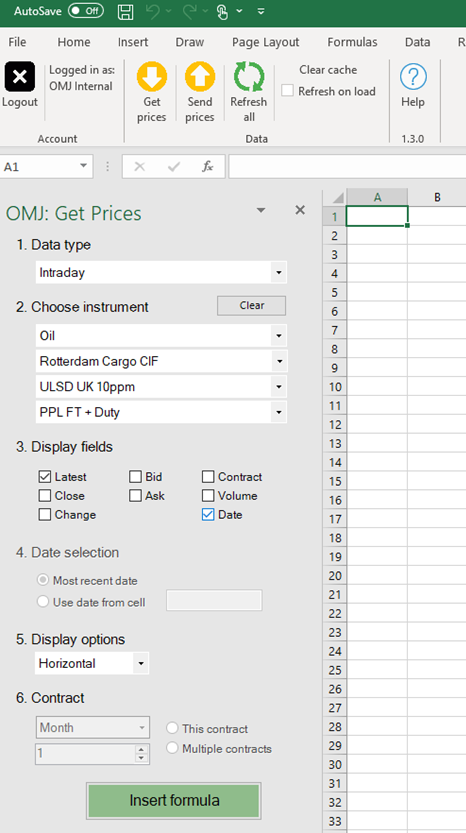
Task: Open the PPL FT + Duty dropdown
Action: [278, 412]
